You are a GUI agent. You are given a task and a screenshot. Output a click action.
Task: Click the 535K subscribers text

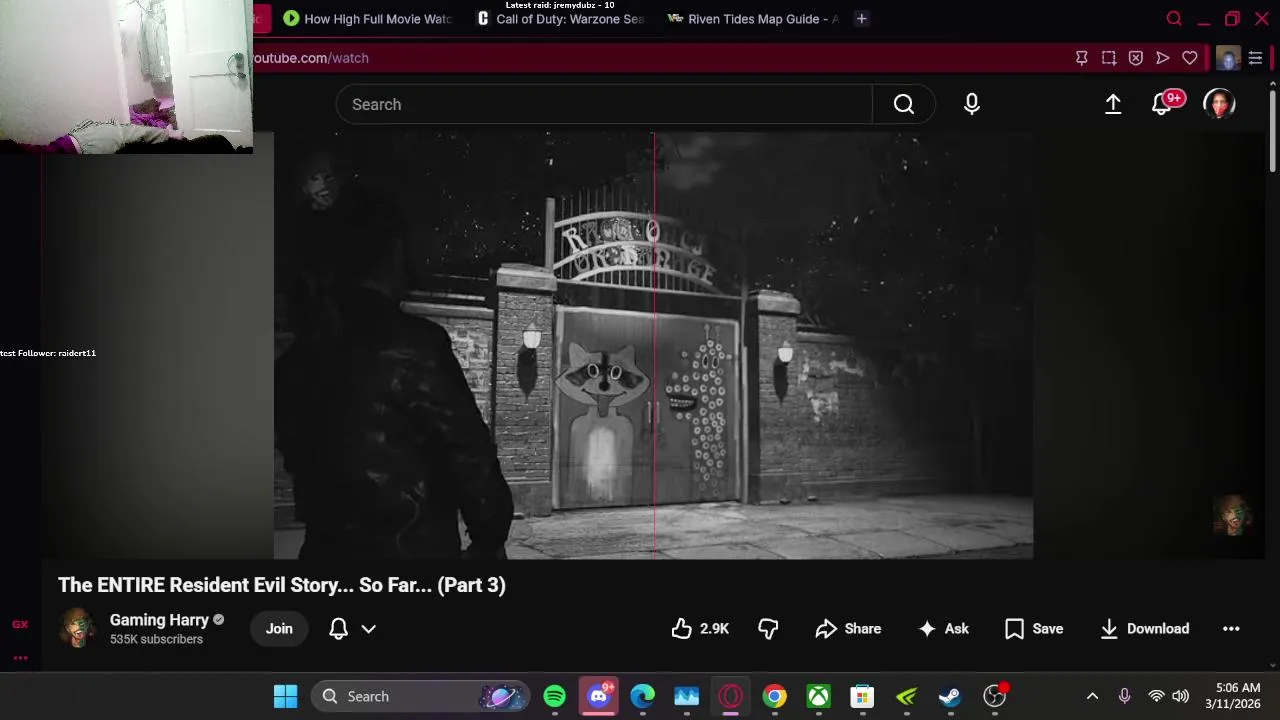156,639
